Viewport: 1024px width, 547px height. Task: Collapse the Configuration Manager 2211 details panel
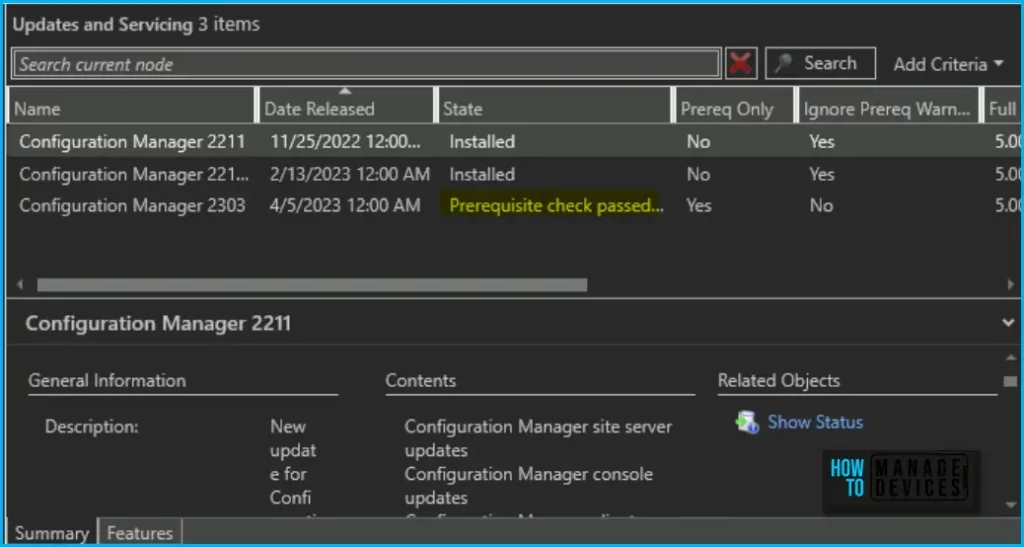point(1008,323)
